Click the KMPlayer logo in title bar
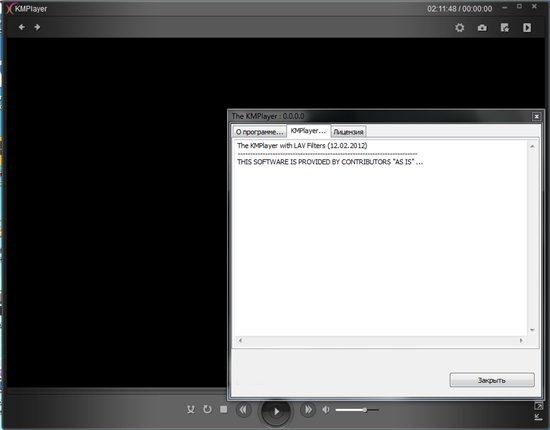This screenshot has width=550, height=430. tap(10, 8)
